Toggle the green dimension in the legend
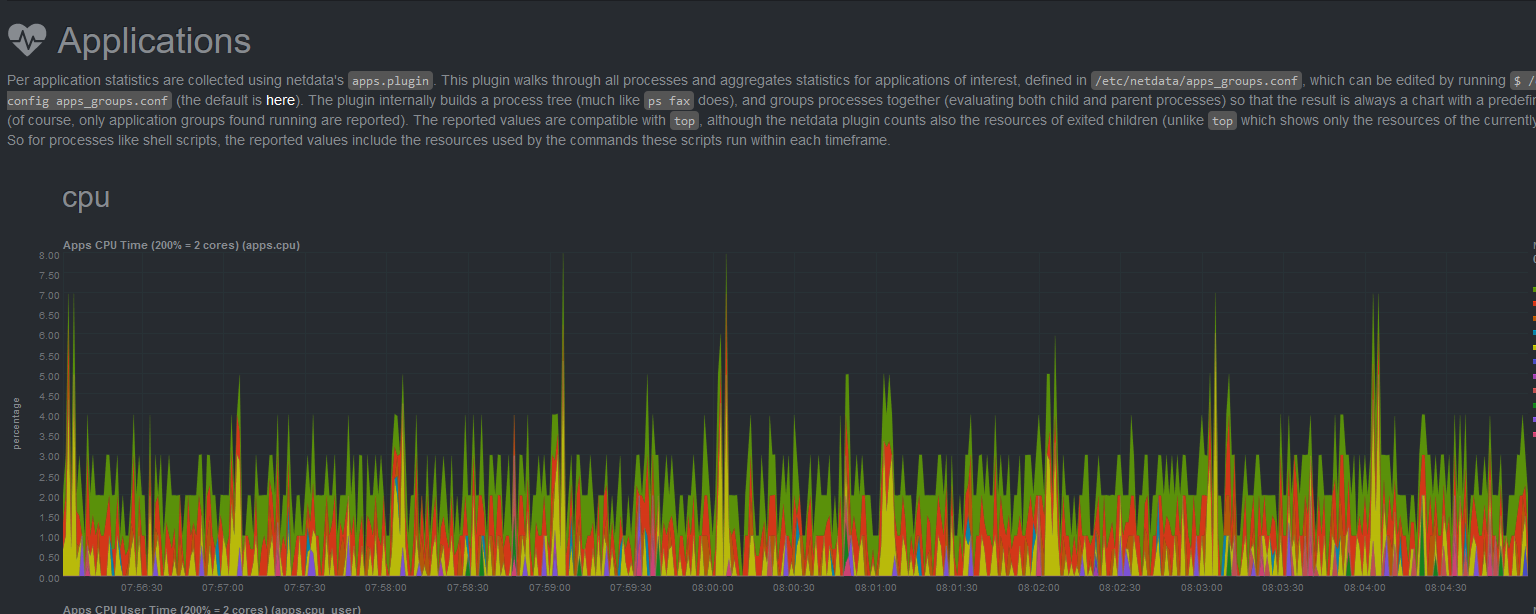Viewport: 1536px width, 614px height. point(1531,289)
